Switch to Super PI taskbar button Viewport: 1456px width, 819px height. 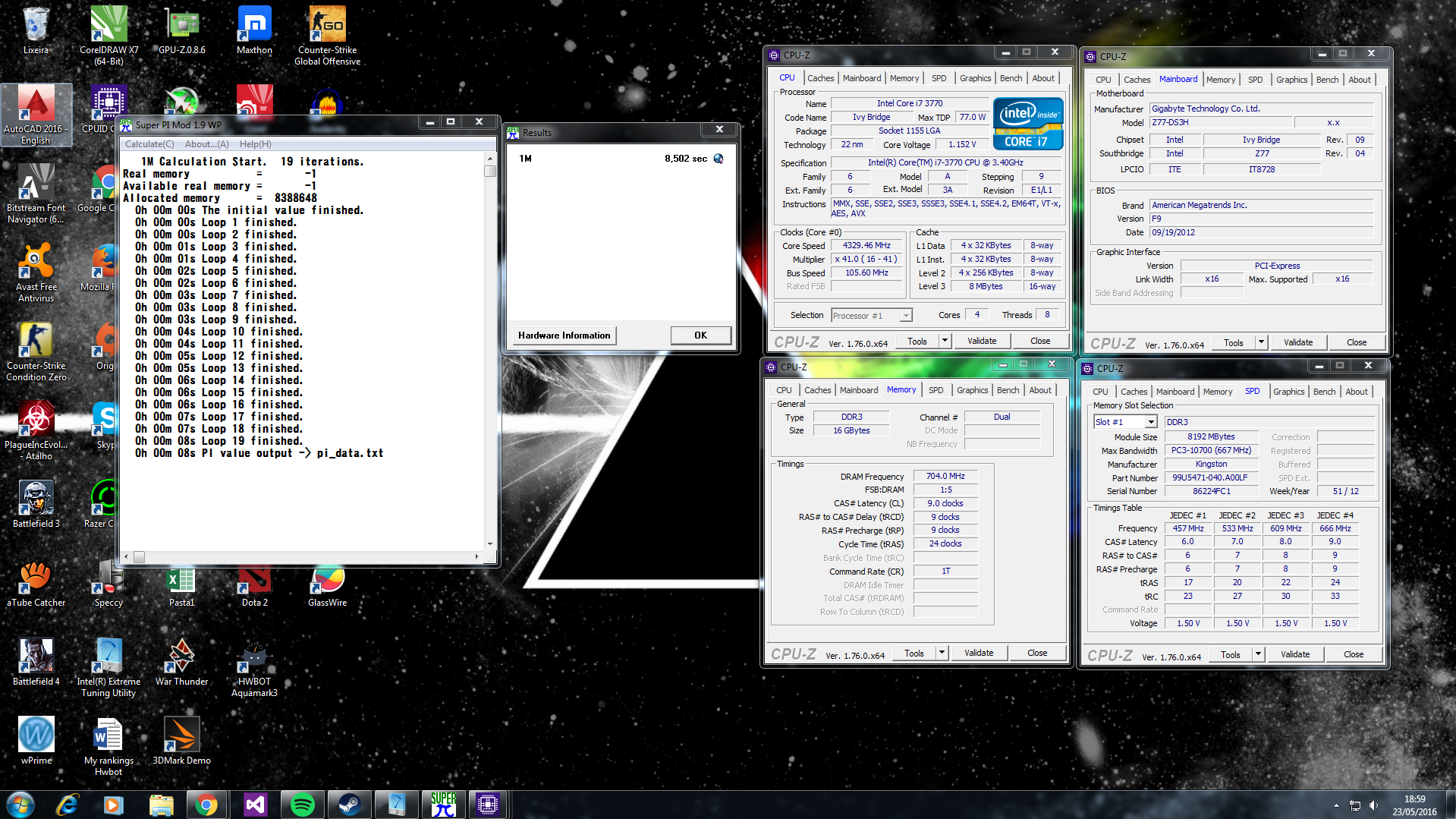[444, 805]
